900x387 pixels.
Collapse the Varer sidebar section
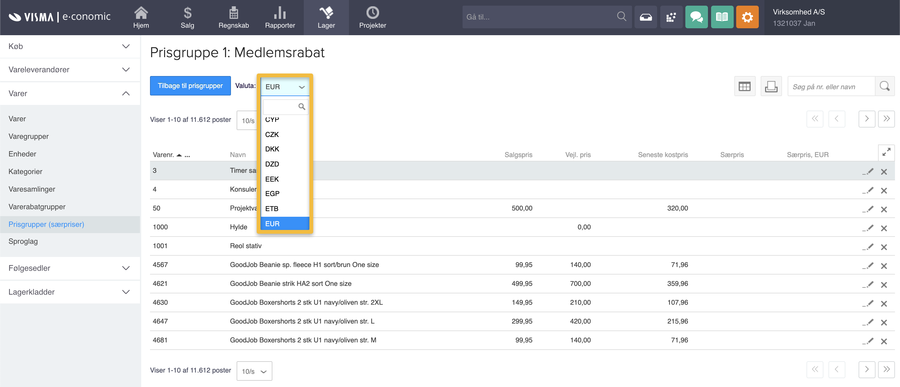[x=70, y=93]
